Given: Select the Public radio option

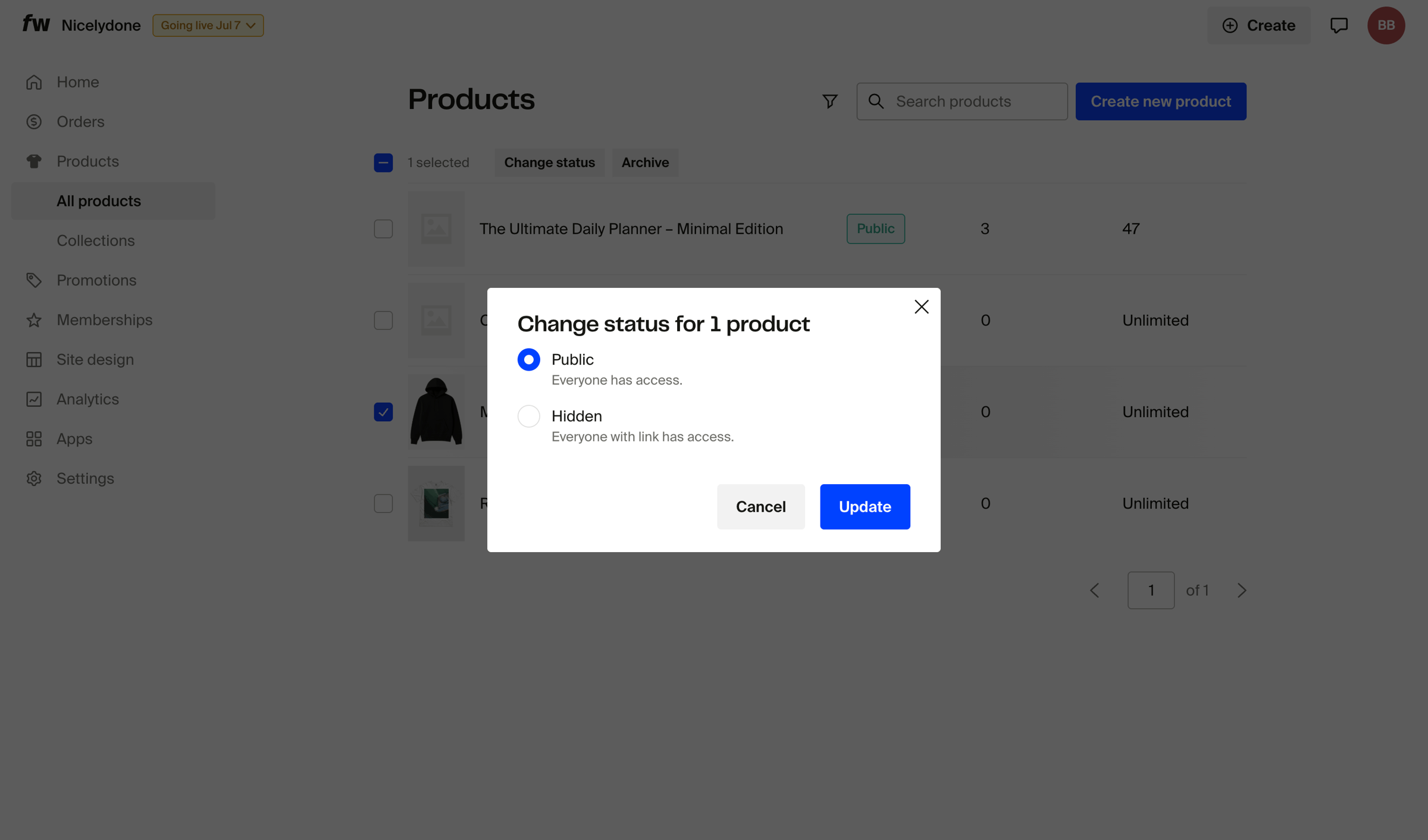Looking at the screenshot, I should pos(528,359).
